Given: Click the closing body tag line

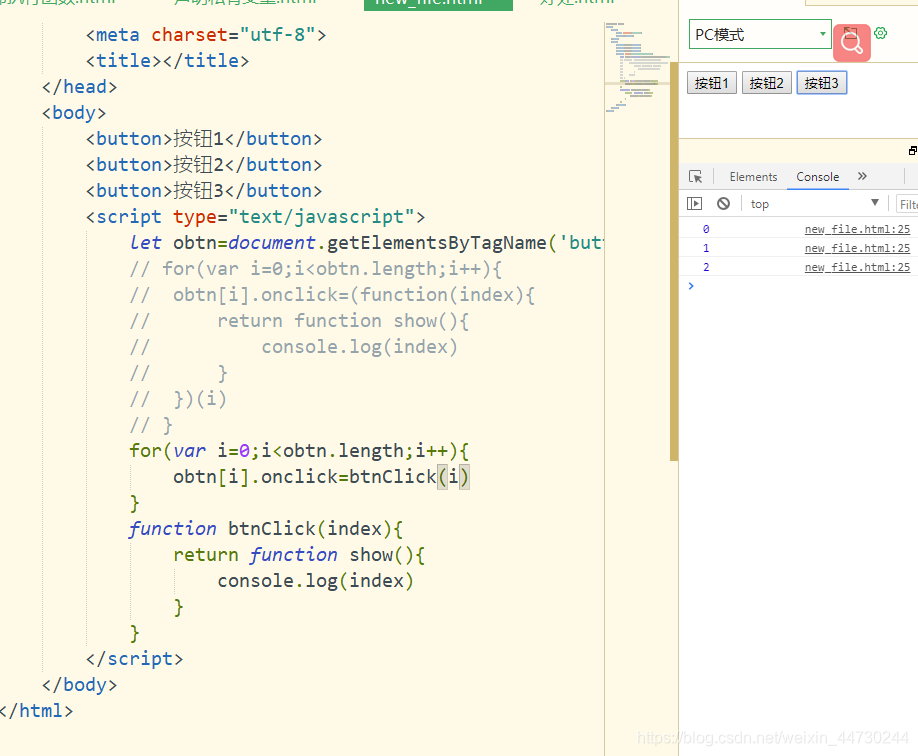Looking at the screenshot, I should 80,685.
